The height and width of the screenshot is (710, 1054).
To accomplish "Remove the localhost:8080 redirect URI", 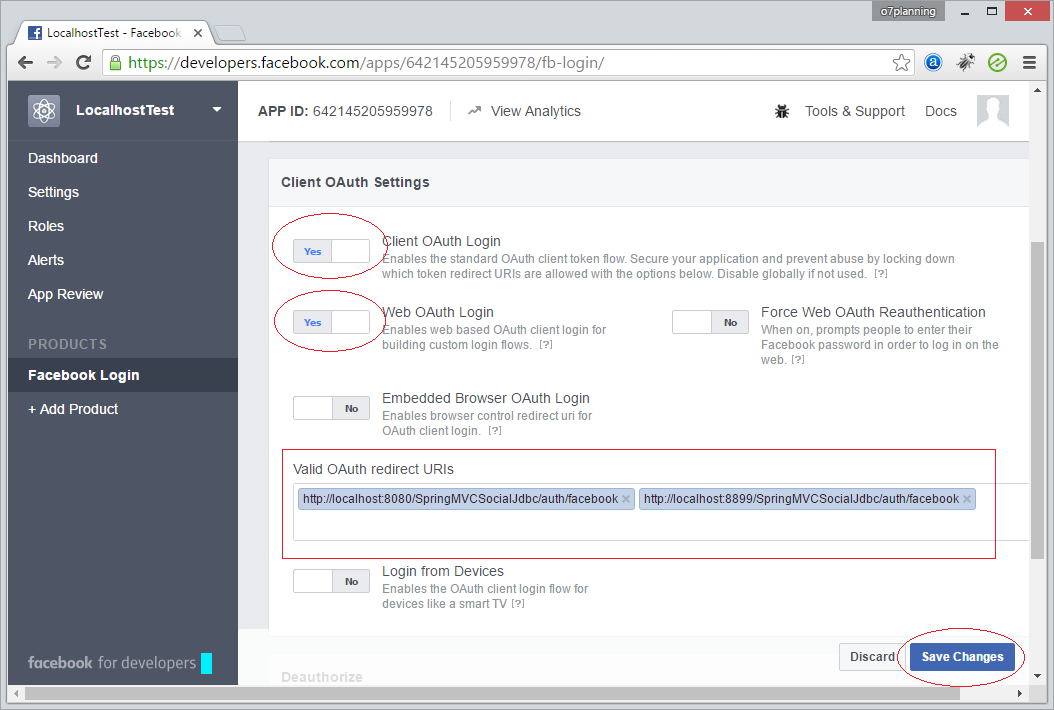I will coord(626,499).
